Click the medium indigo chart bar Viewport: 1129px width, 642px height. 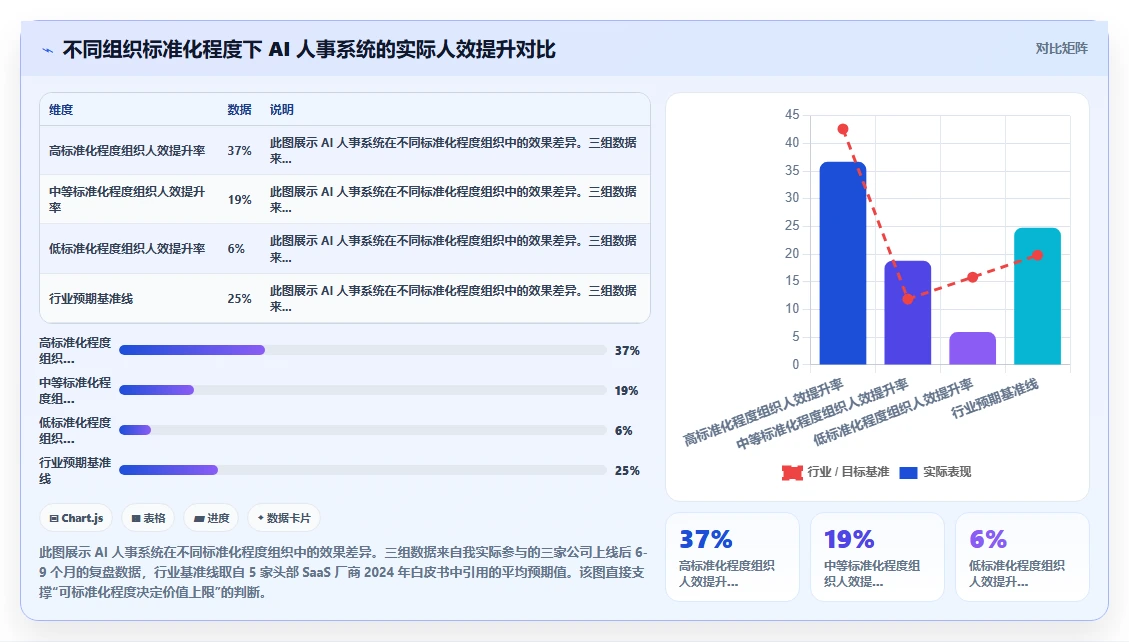[x=907, y=313]
